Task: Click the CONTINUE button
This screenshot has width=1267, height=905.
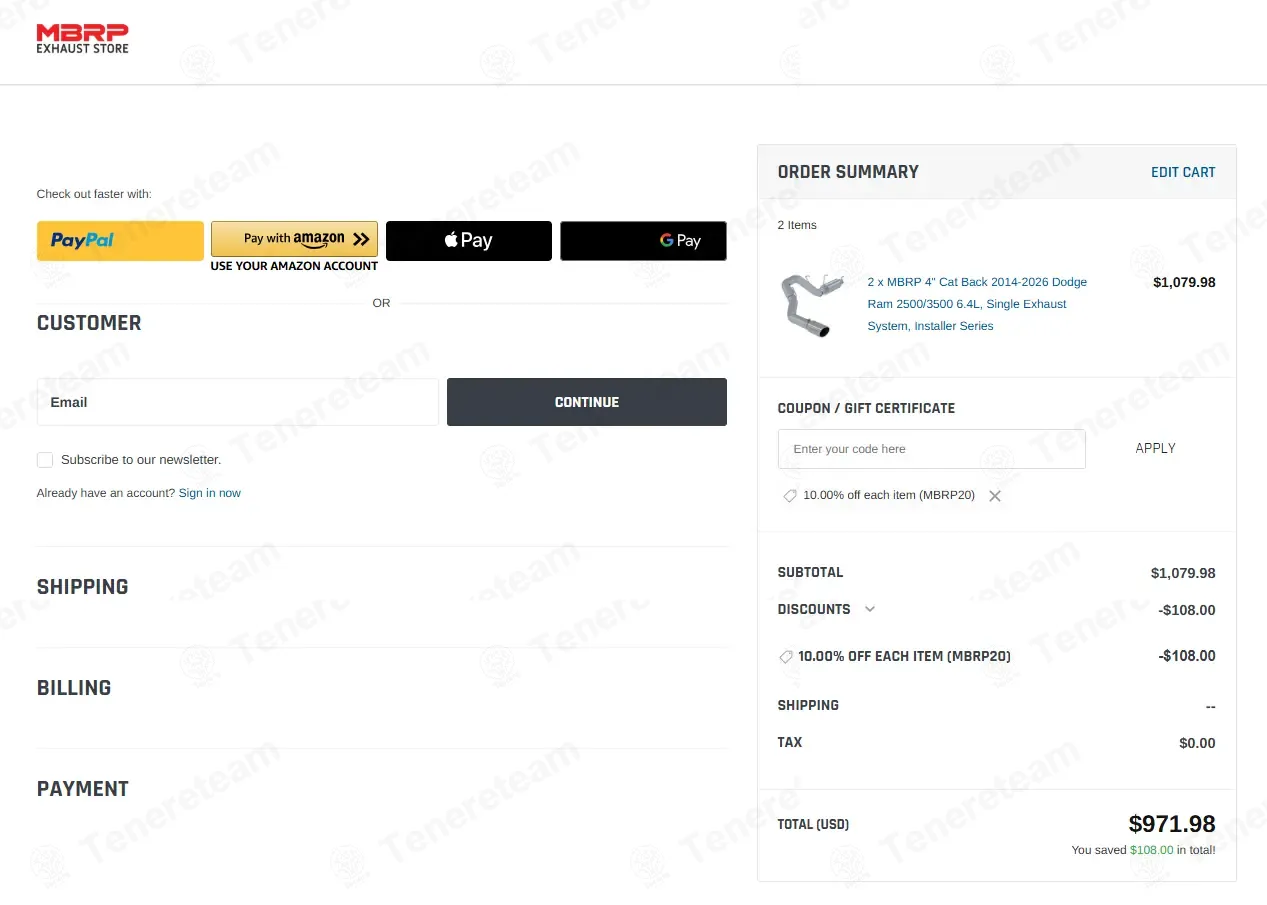Action: tap(587, 402)
